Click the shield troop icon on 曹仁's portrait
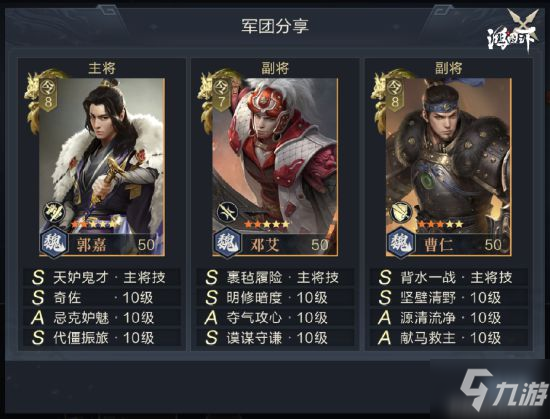 click(401, 212)
